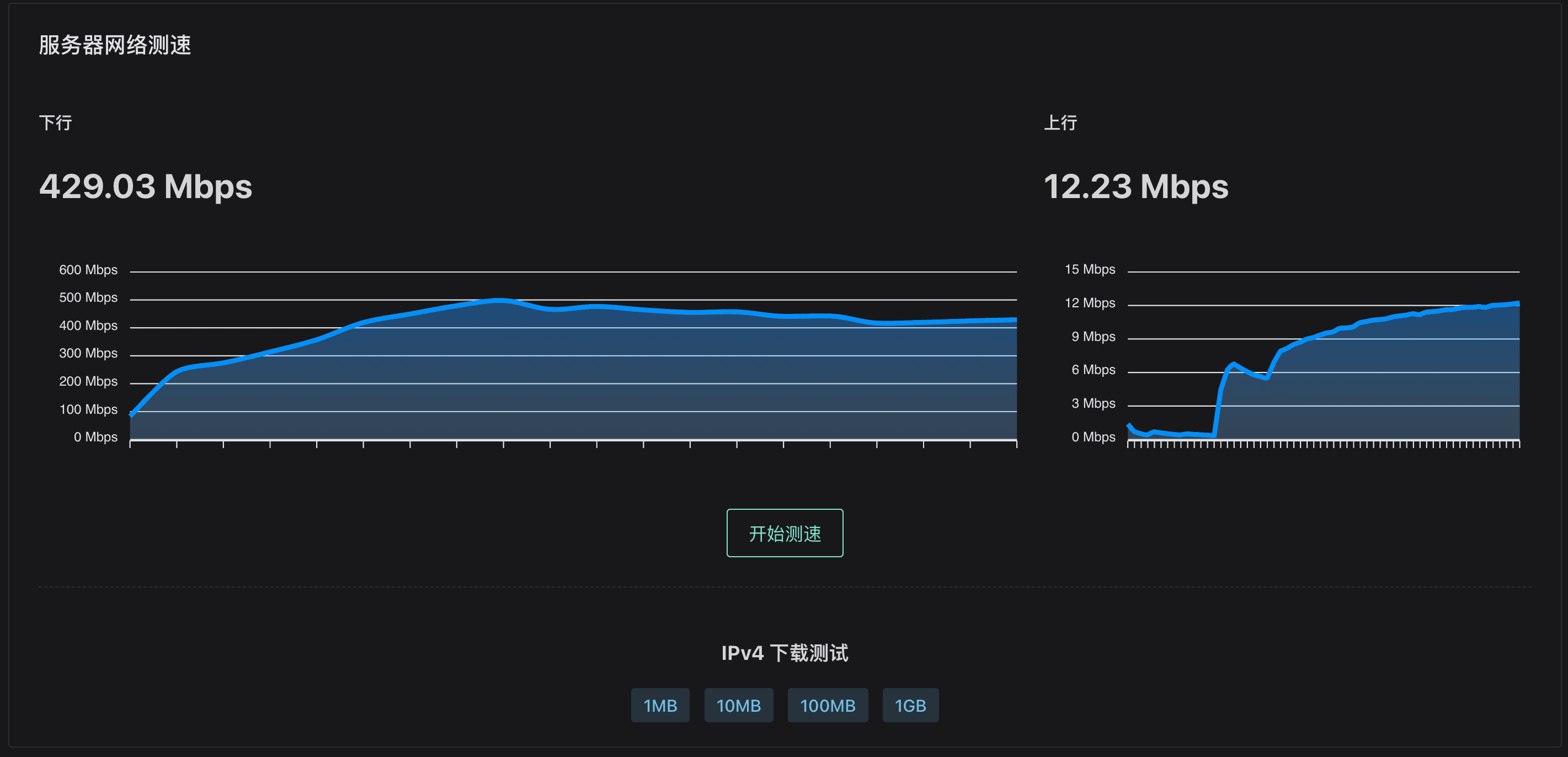The image size is (1568, 757).
Task: Click the 12 Mbps upload axis label
Action: coord(1090,303)
